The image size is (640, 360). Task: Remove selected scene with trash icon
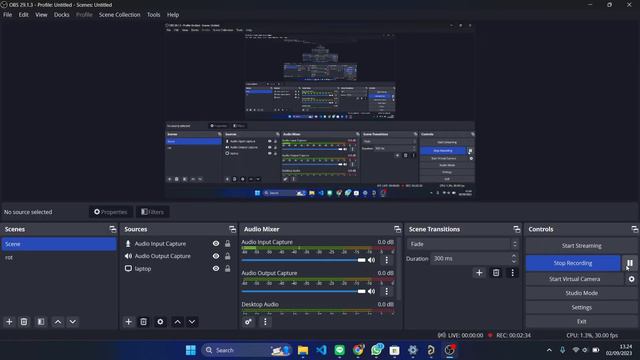coord(24,322)
